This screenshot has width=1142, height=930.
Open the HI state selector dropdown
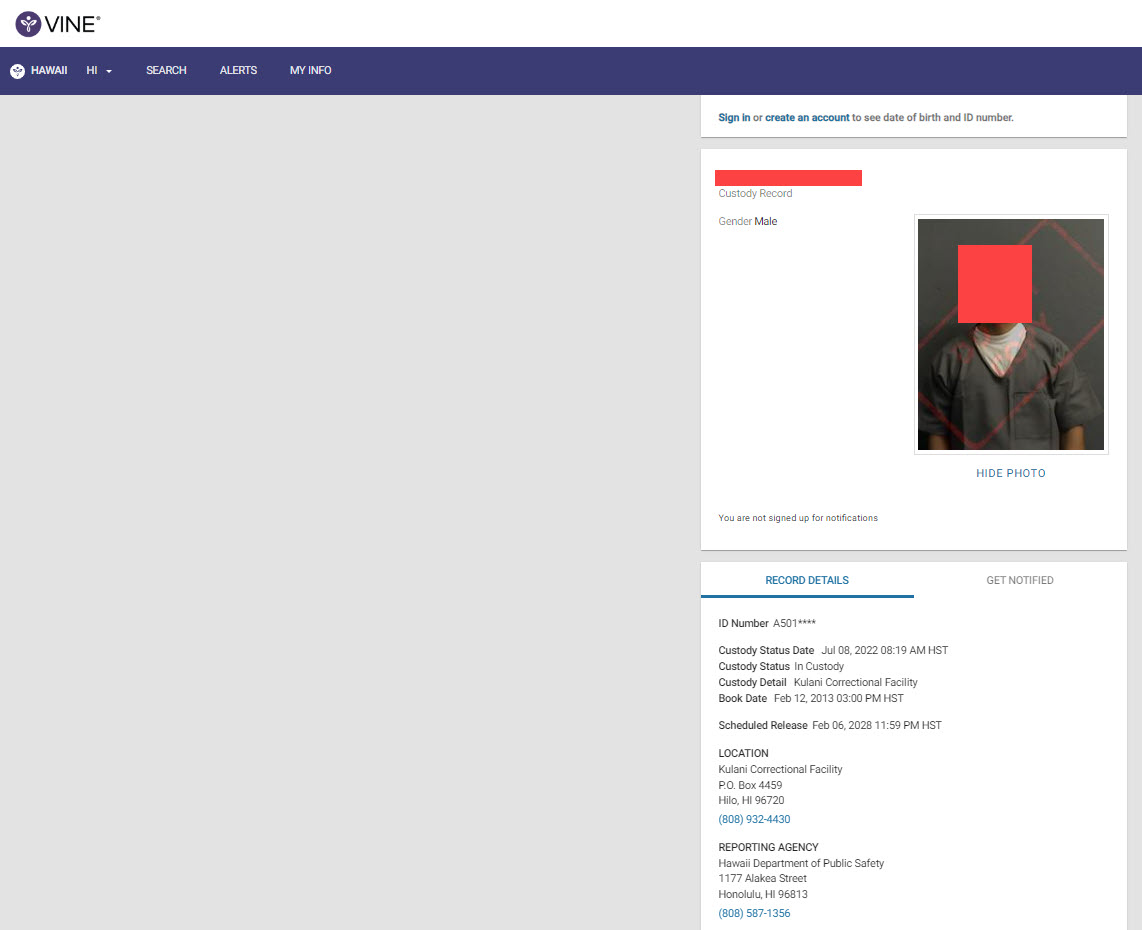tap(99, 71)
